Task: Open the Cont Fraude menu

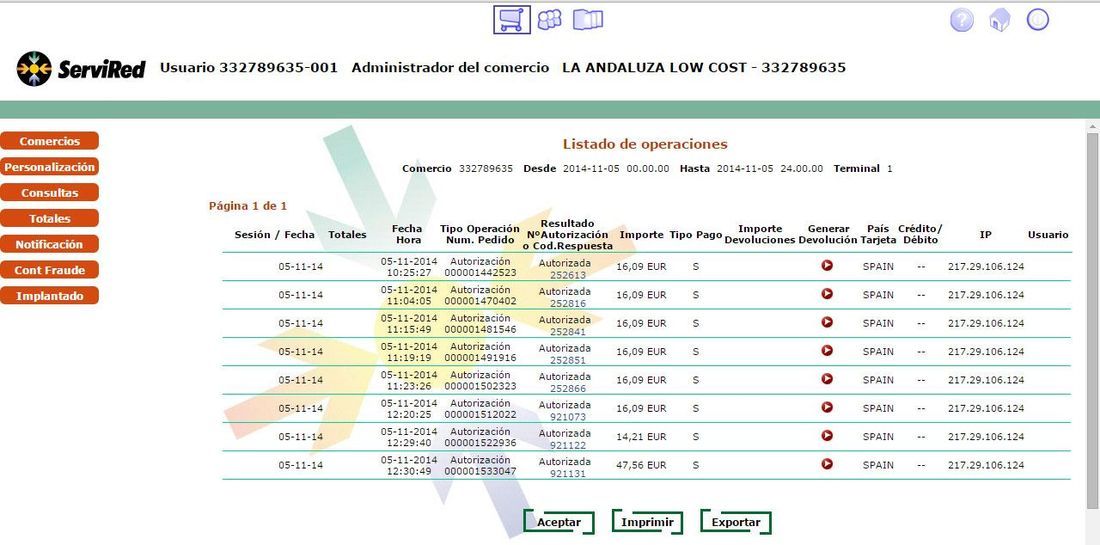Action: tap(49, 270)
